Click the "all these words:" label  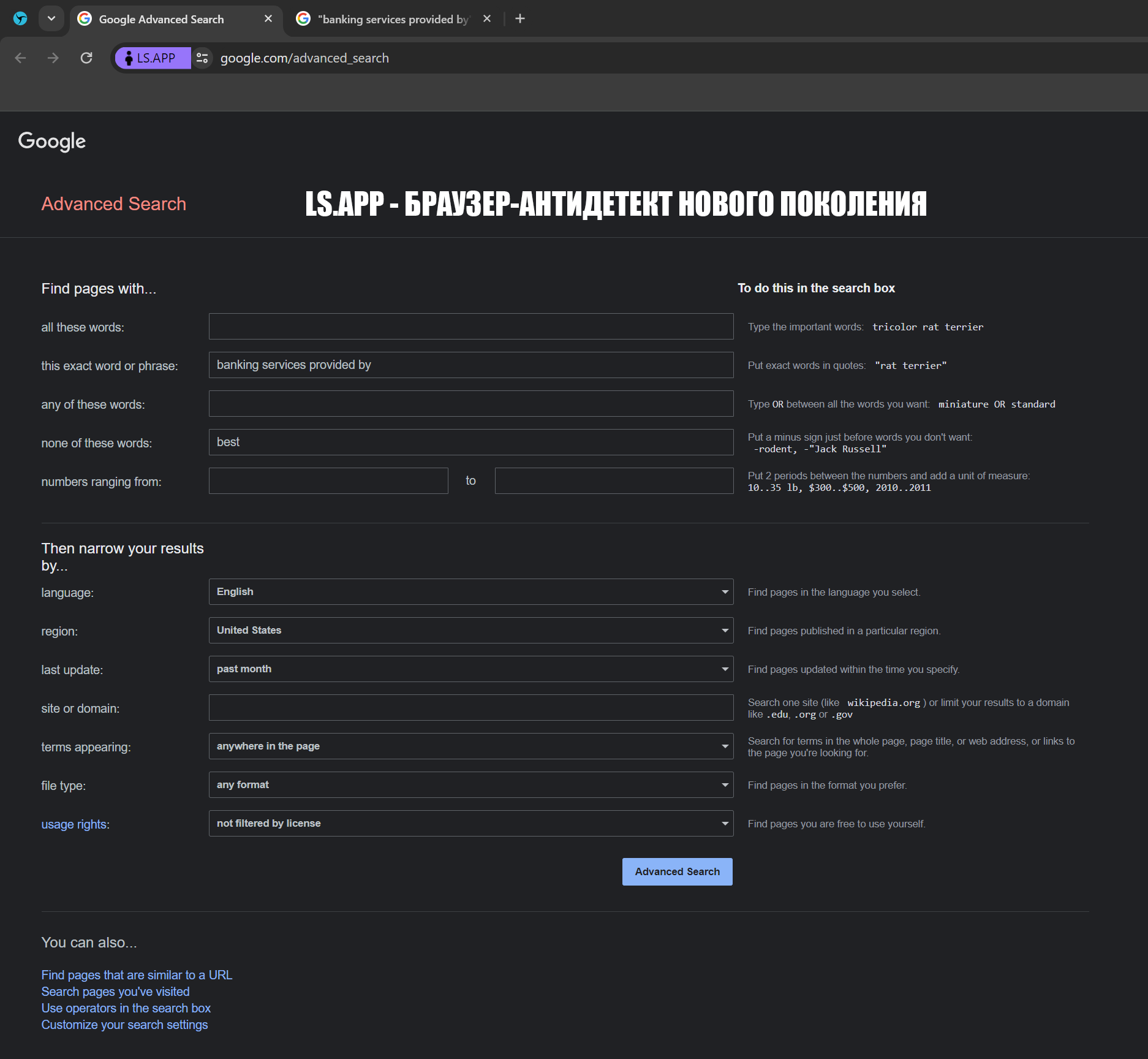83,327
